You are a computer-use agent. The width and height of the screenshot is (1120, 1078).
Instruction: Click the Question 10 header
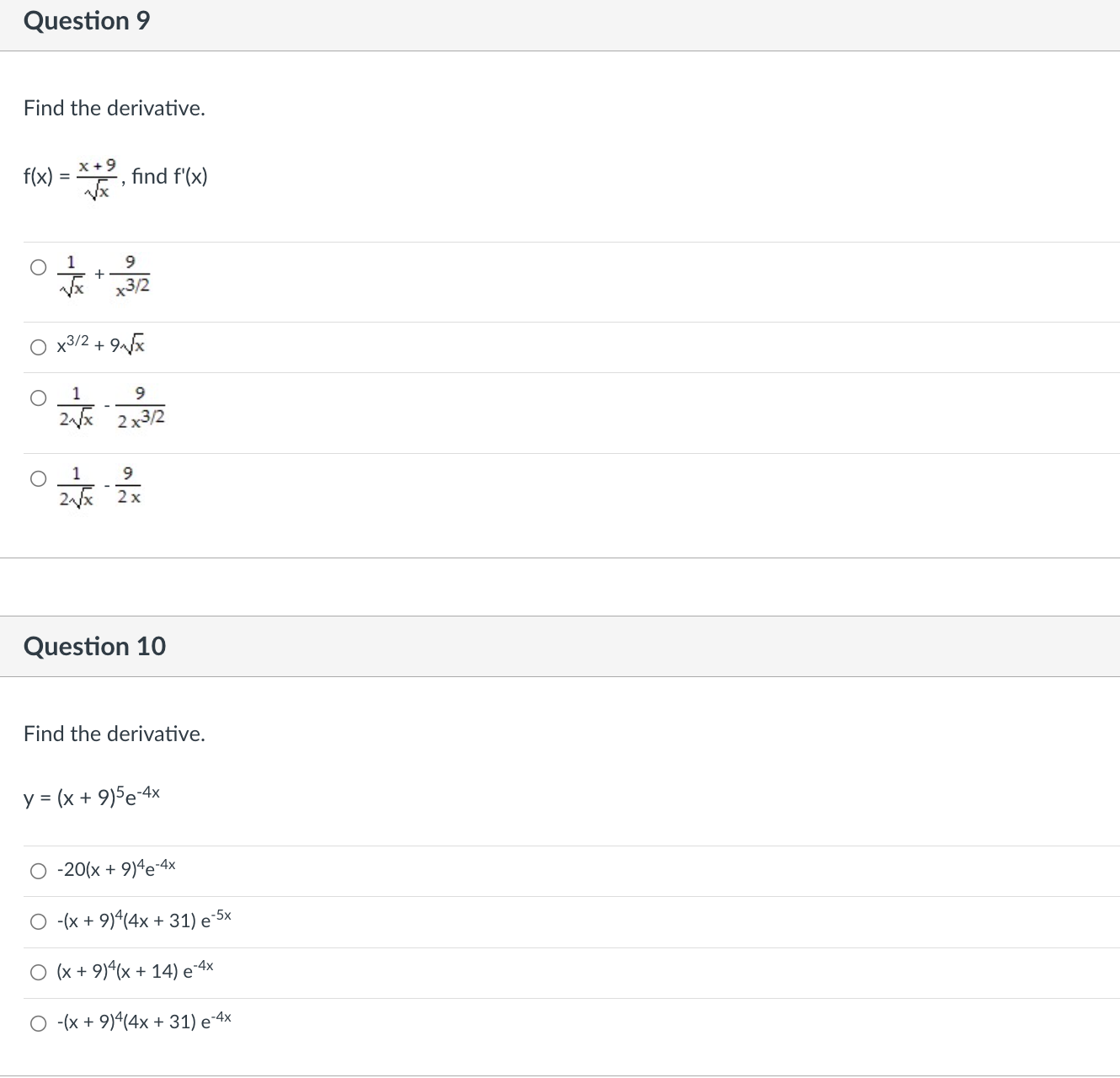click(x=94, y=646)
